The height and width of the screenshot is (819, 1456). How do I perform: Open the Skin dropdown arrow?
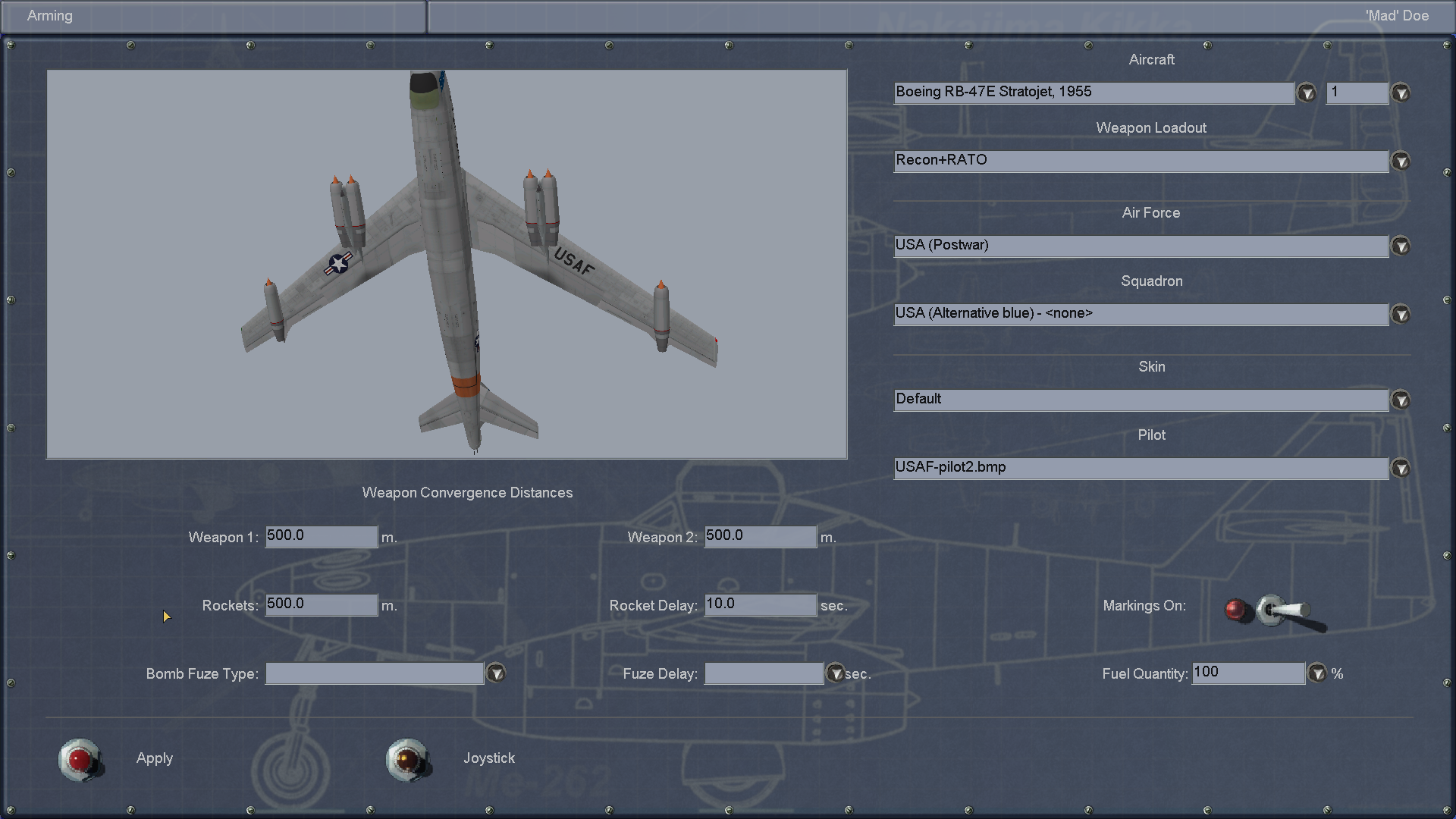click(1400, 400)
